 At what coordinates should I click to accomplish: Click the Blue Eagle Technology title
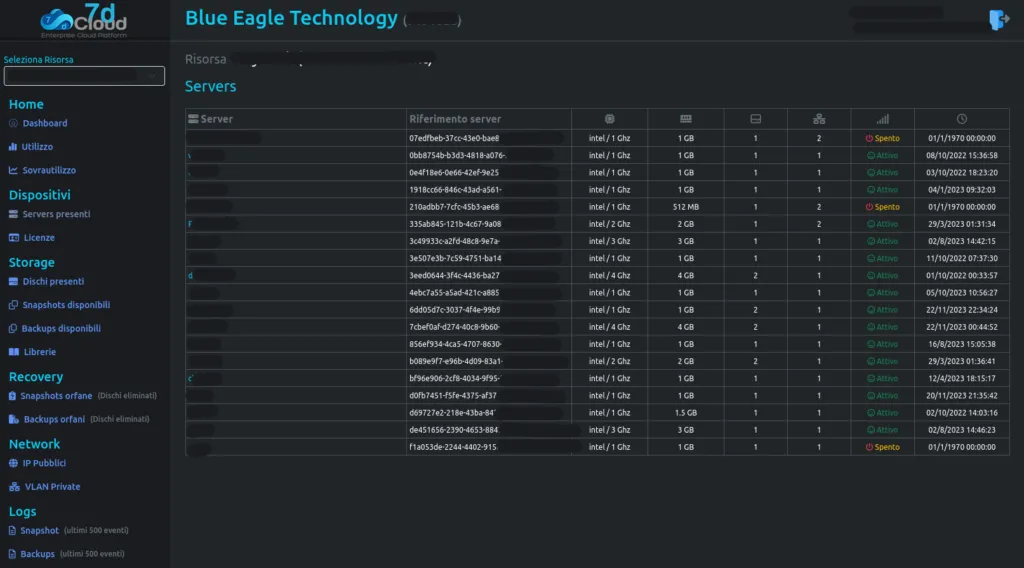click(291, 18)
